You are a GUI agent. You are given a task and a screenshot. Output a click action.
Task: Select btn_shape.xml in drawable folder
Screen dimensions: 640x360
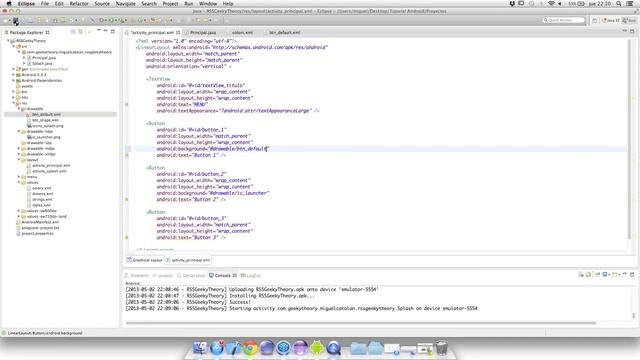[x=45, y=120]
